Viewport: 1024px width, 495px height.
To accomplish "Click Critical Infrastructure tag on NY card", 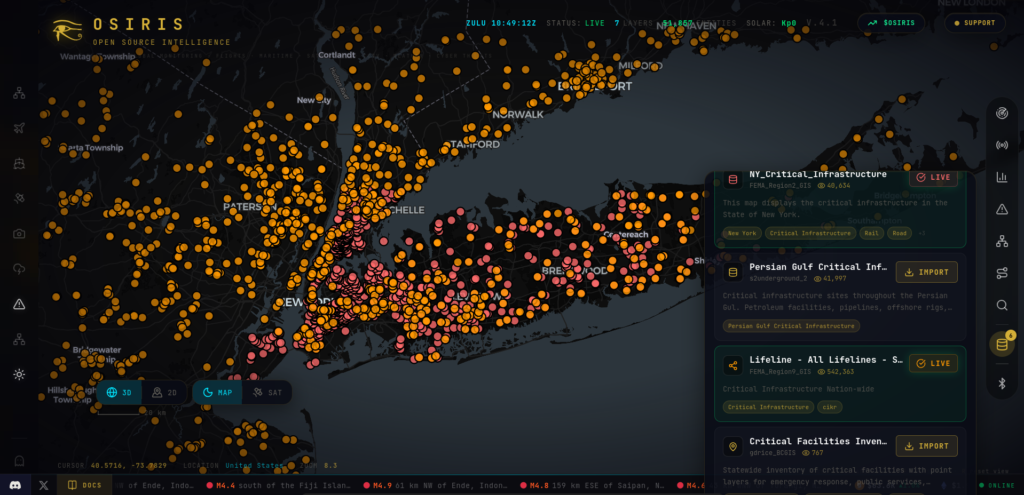I will pos(810,233).
